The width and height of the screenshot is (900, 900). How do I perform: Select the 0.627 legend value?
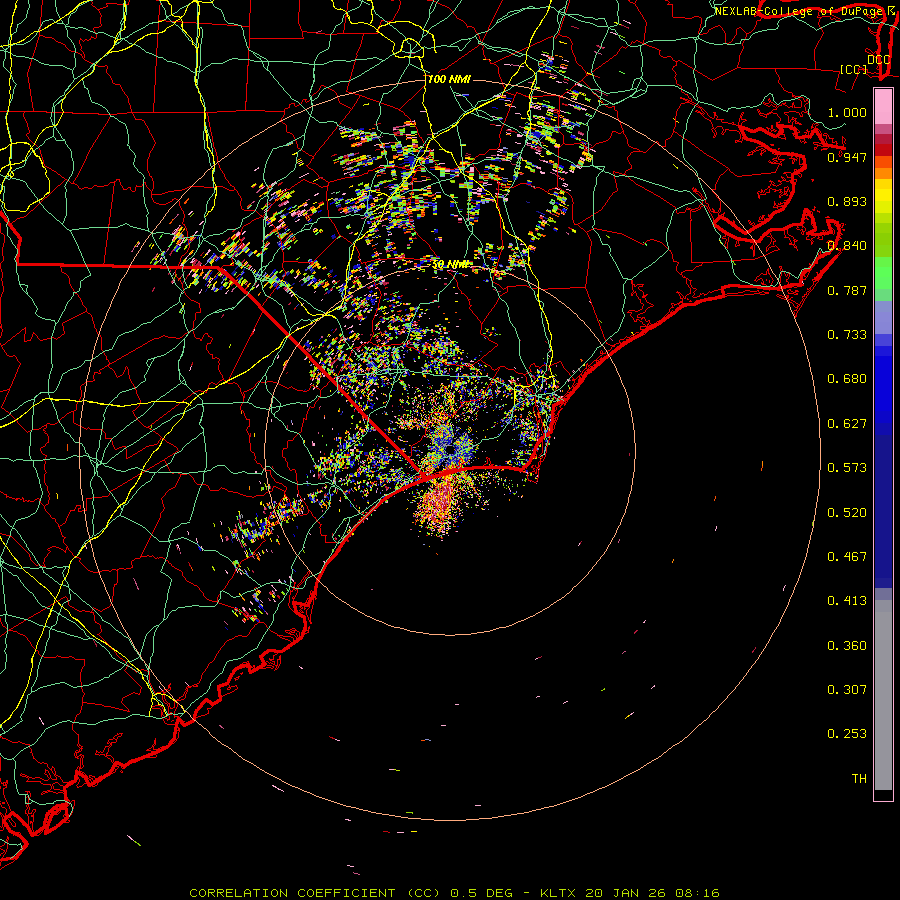847,424
